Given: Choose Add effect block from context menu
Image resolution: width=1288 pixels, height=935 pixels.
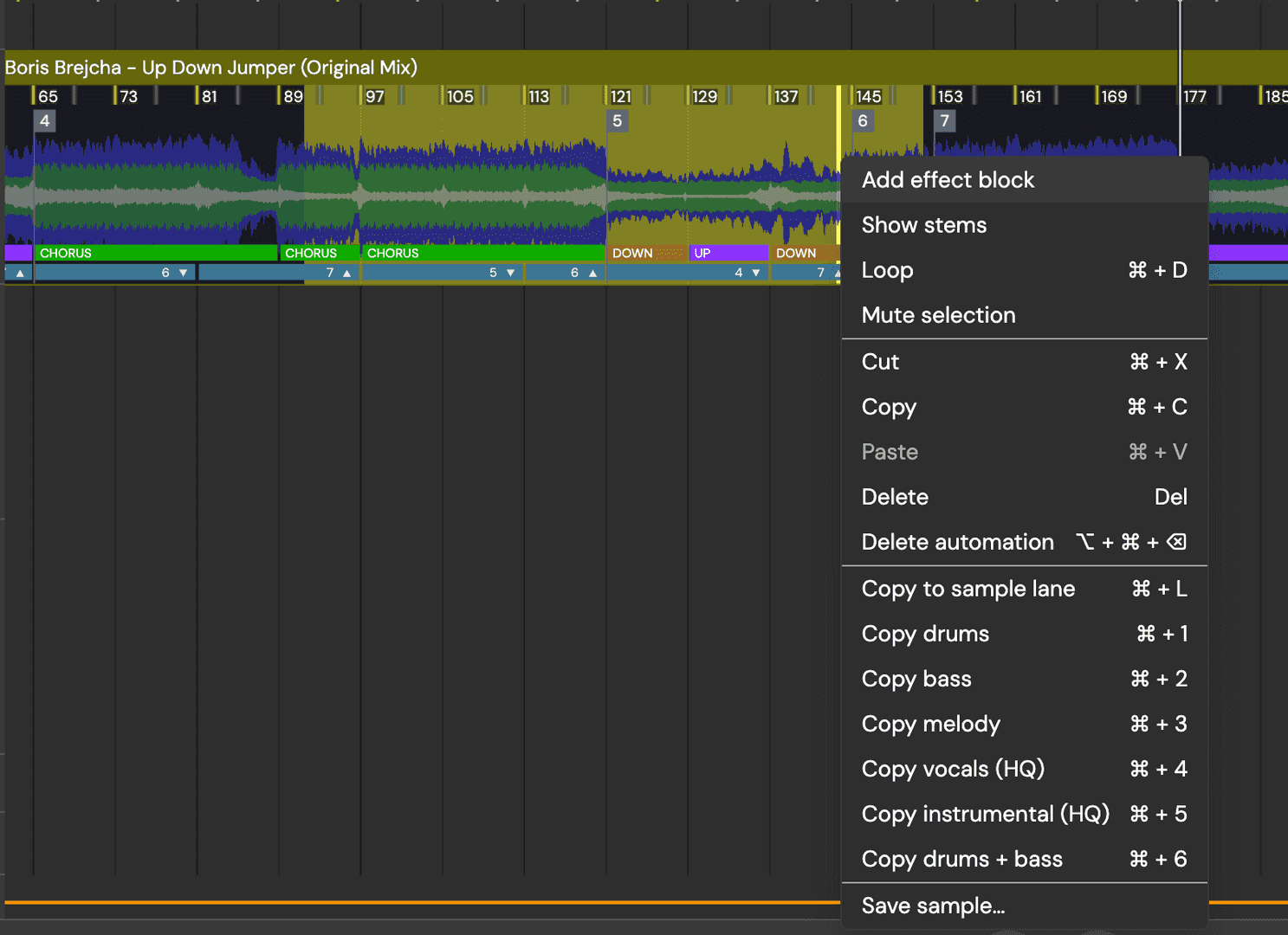Looking at the screenshot, I should (x=1024, y=180).
